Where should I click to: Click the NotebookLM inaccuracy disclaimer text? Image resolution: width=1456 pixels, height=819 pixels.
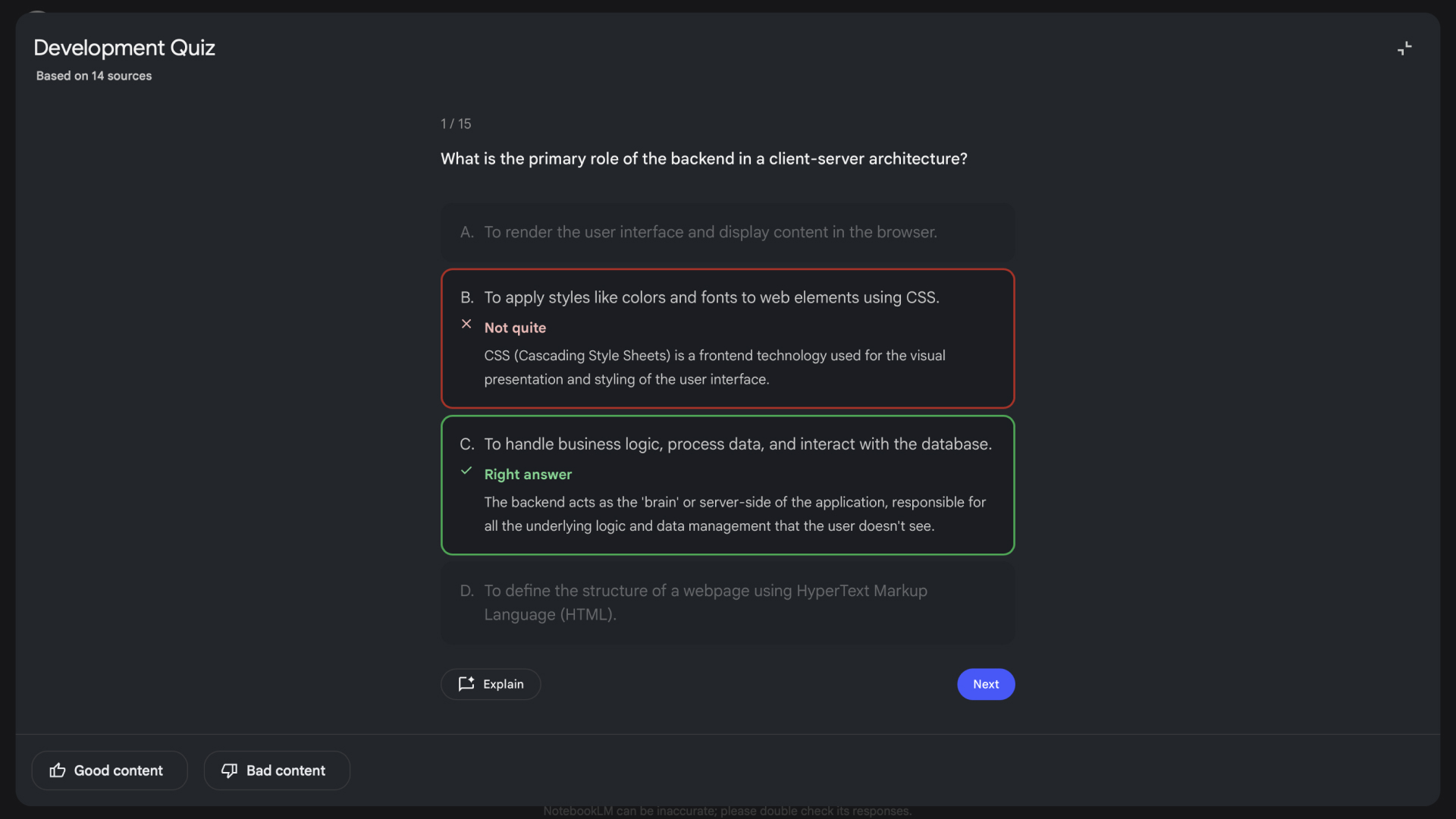coord(726,810)
